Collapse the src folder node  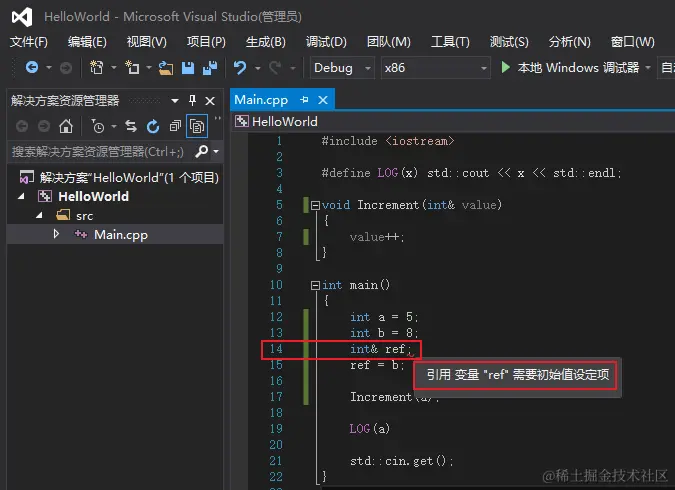[x=39, y=215]
